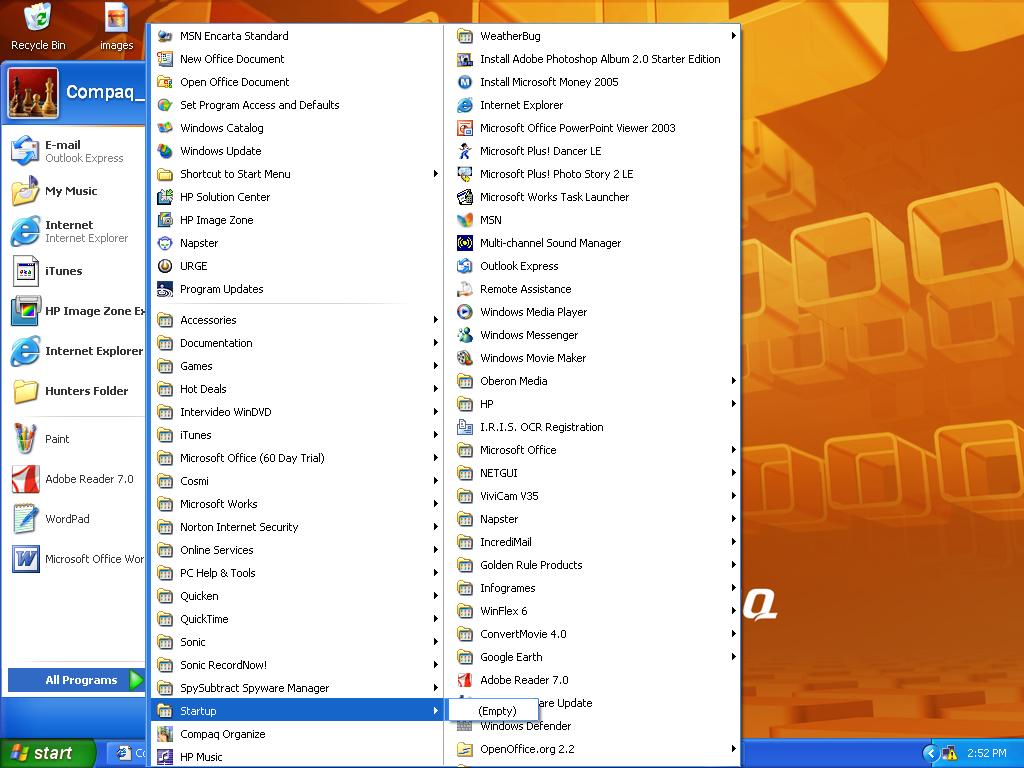The width and height of the screenshot is (1024, 768).
Task: Click the Microsoft Plus! Dancer LE icon
Action: tap(465, 151)
